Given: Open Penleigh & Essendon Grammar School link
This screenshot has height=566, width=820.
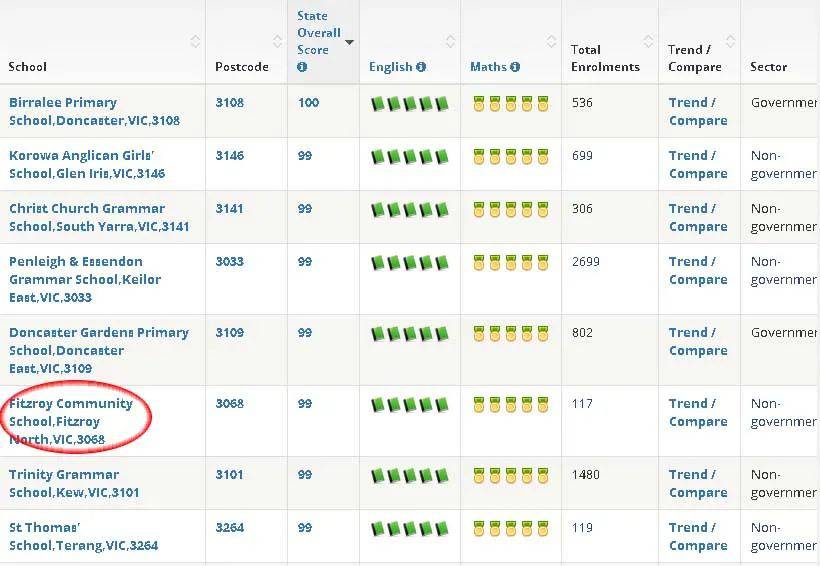Looking at the screenshot, I should click(85, 279).
